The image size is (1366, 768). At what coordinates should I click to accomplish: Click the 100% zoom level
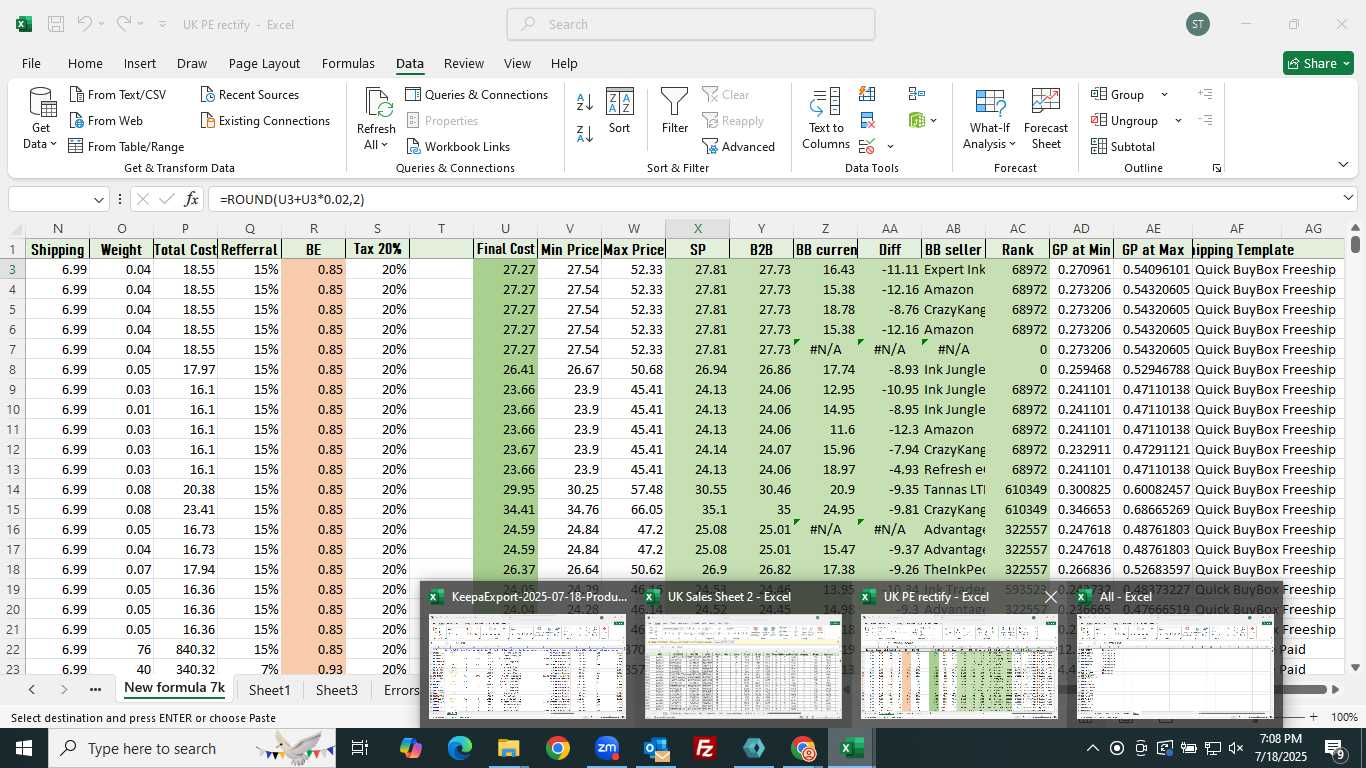1344,717
